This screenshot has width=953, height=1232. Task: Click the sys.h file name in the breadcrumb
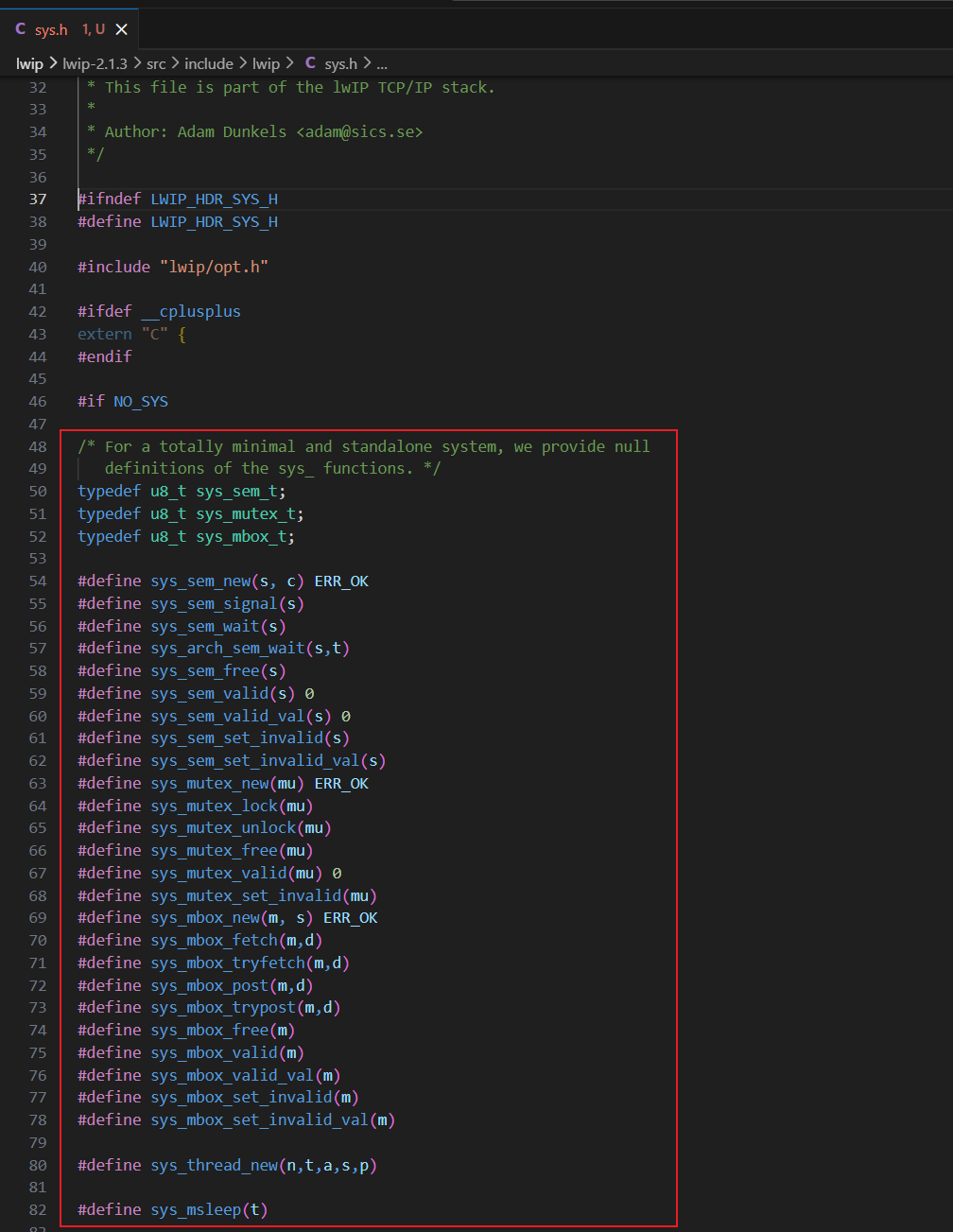coord(340,63)
